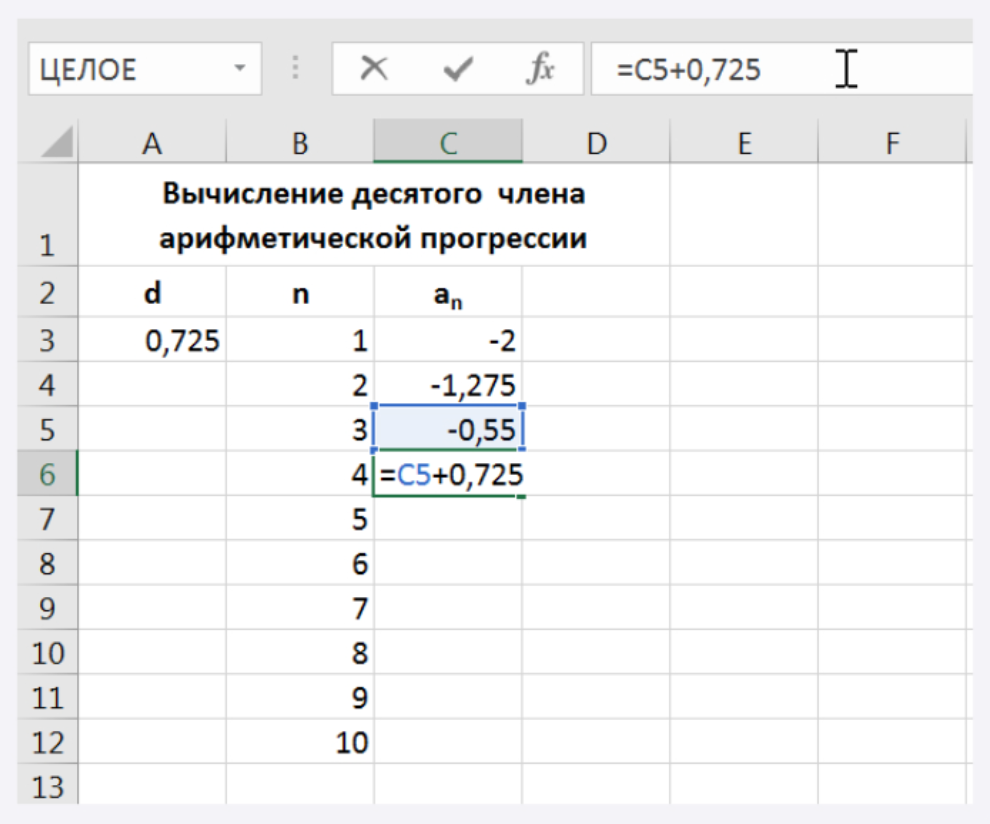Select column E header
The width and height of the screenshot is (990, 824).
point(743,144)
